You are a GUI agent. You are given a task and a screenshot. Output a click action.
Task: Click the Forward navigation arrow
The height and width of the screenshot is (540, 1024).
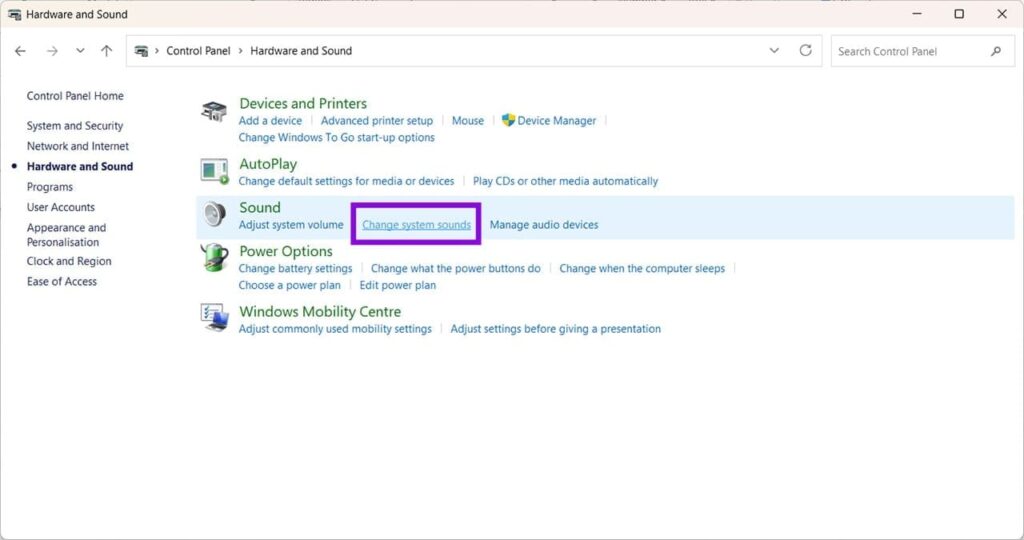(x=52, y=51)
